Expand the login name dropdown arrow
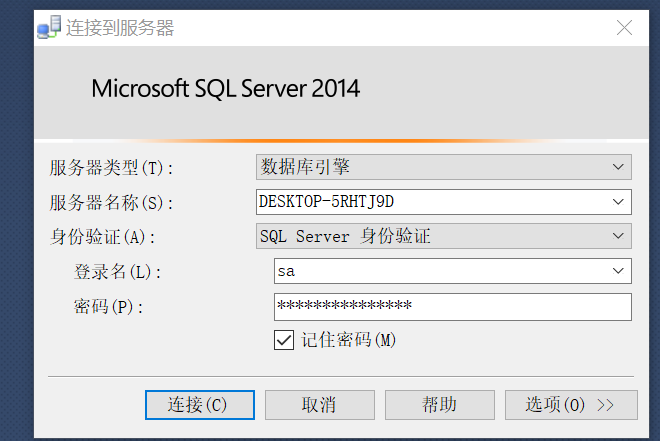 618,271
